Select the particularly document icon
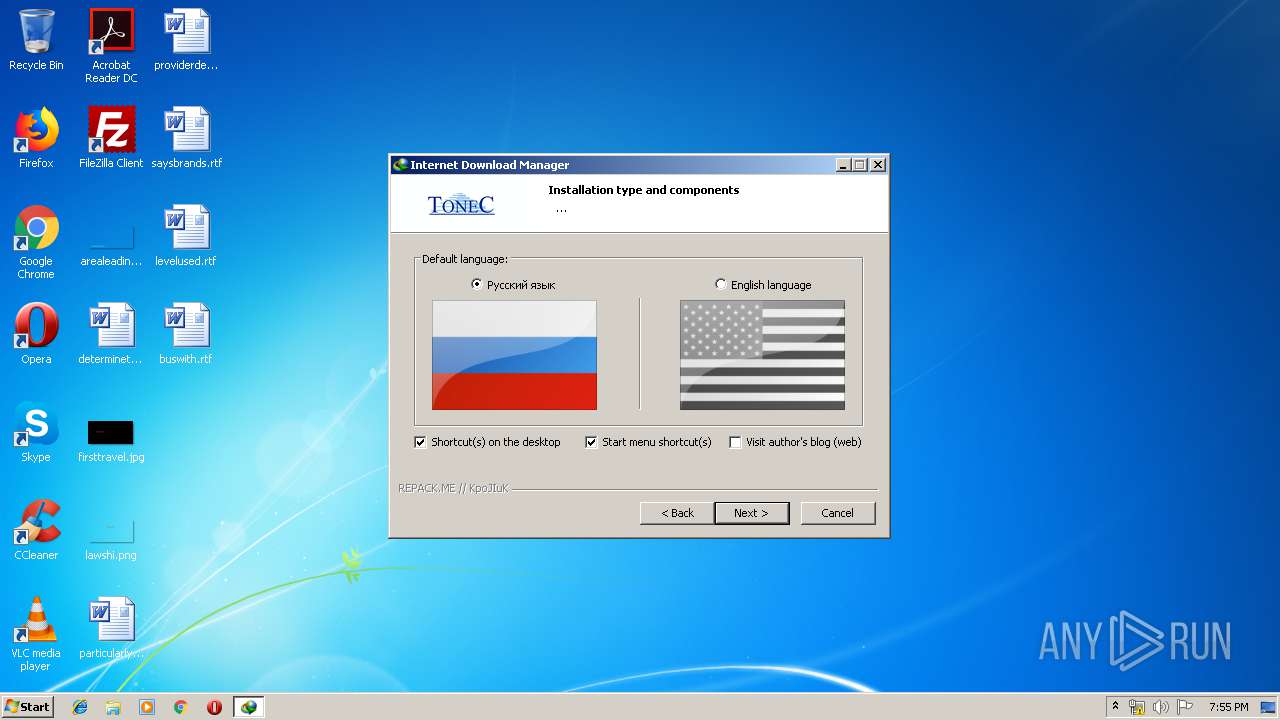 [111, 628]
